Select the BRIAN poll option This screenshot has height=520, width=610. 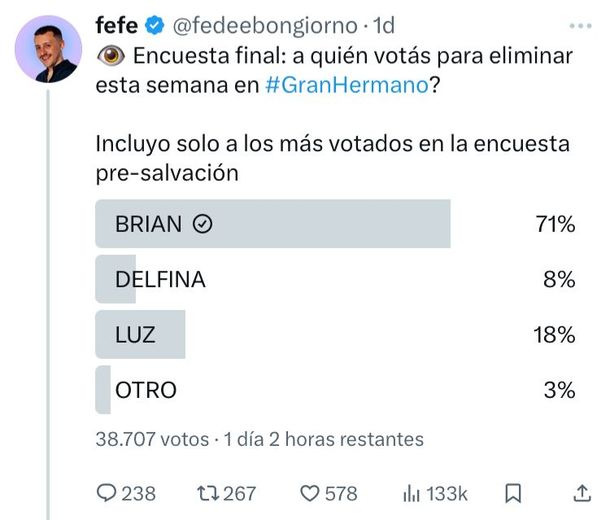click(x=272, y=224)
